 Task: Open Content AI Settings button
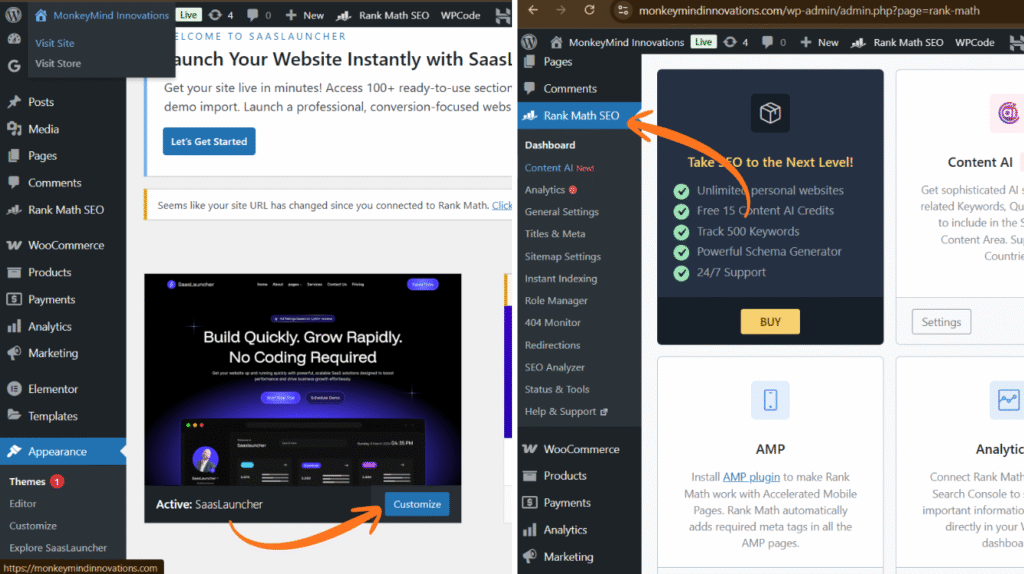941,322
